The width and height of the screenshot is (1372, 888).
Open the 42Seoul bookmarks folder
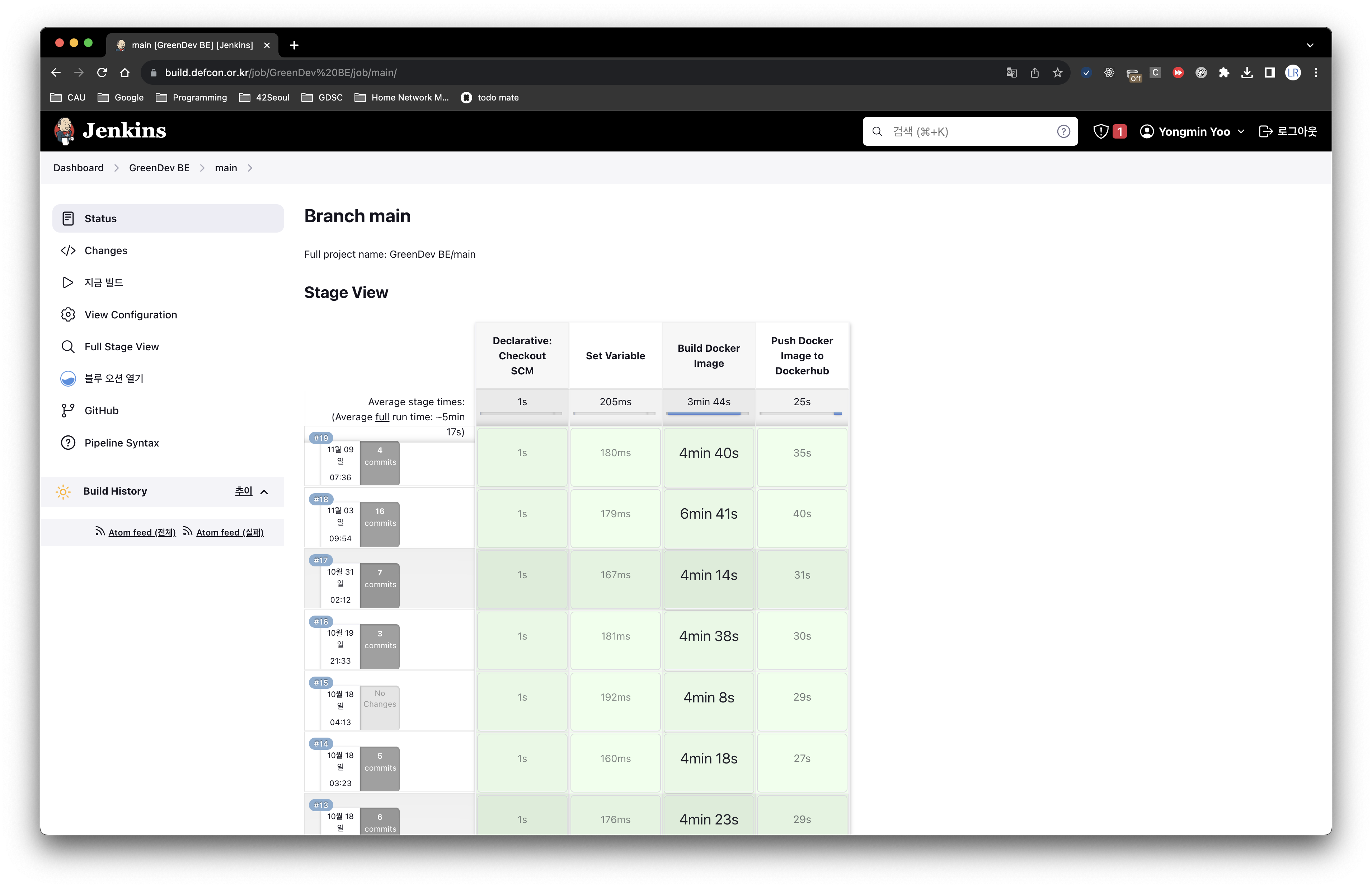(264, 97)
